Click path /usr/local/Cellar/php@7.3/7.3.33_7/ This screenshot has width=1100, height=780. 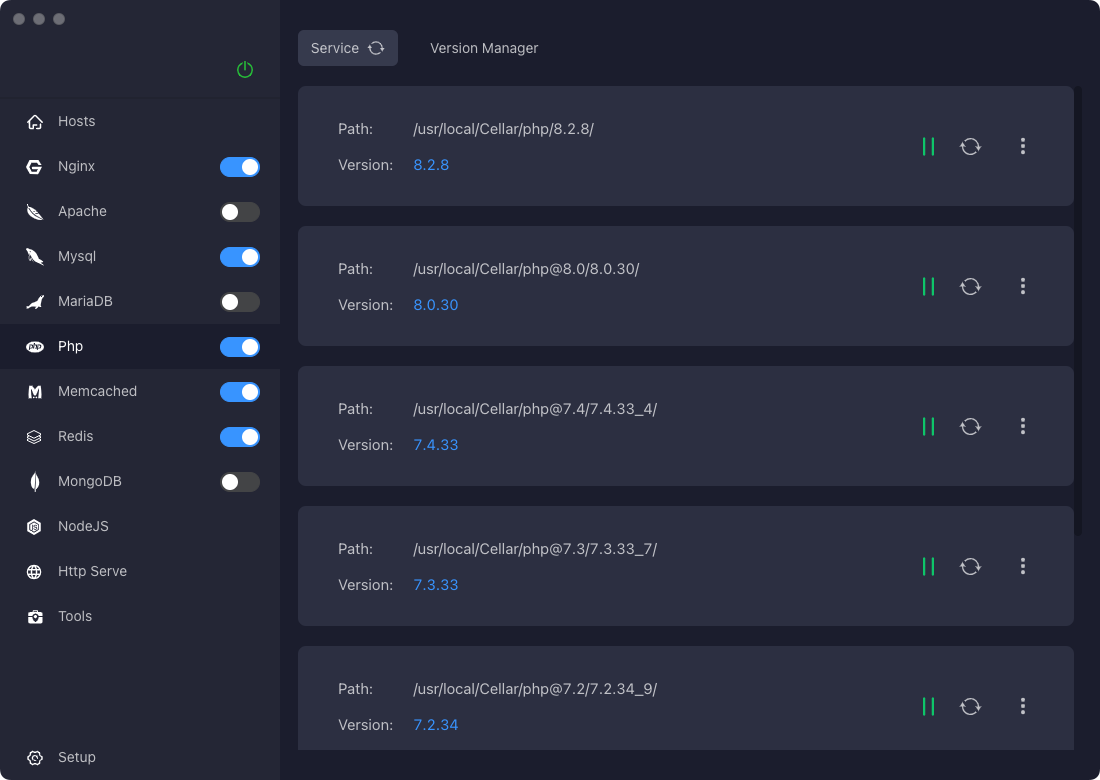coord(535,549)
